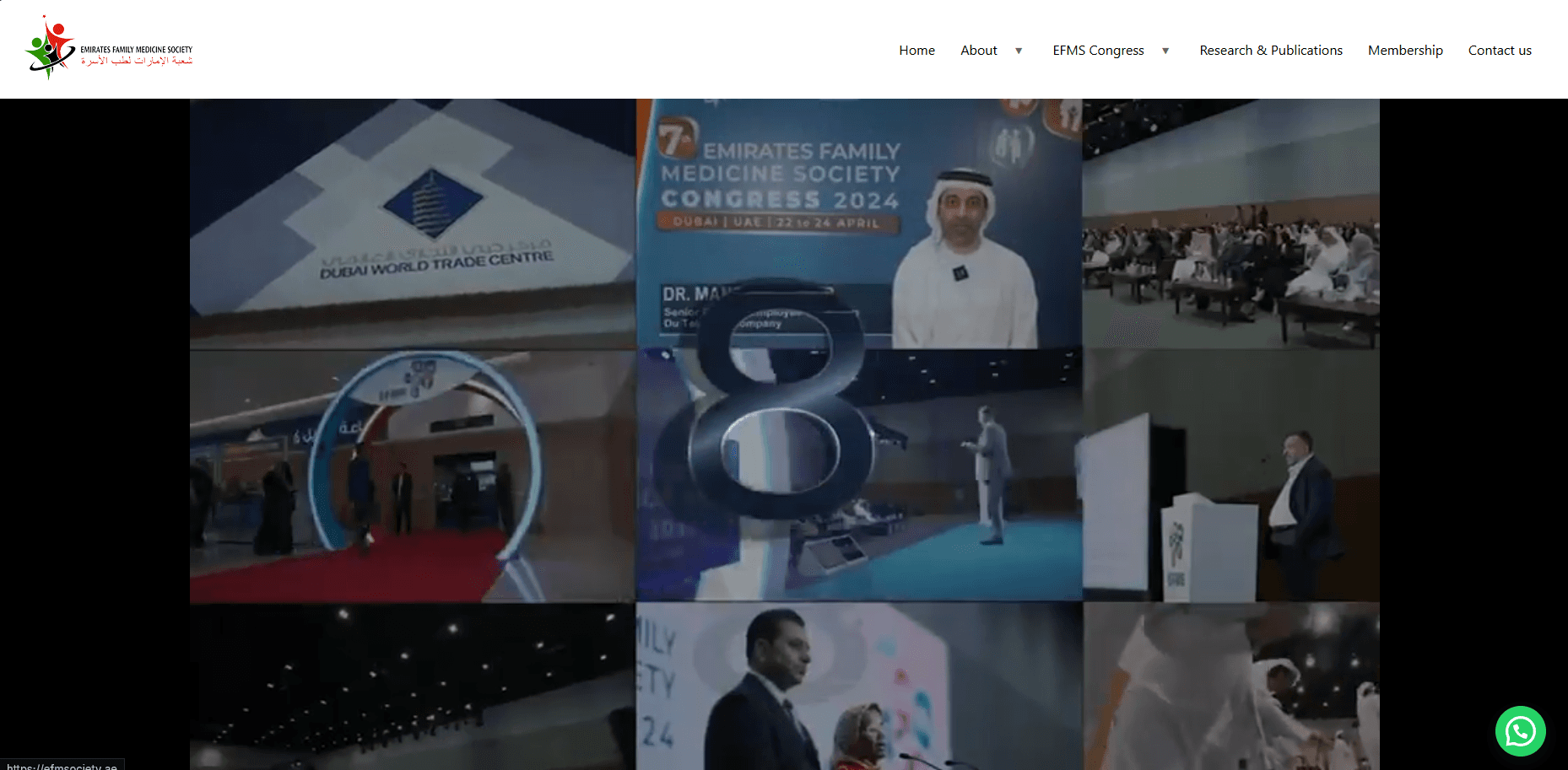Click the Dubai World Trade Centre video tile

(x=412, y=222)
